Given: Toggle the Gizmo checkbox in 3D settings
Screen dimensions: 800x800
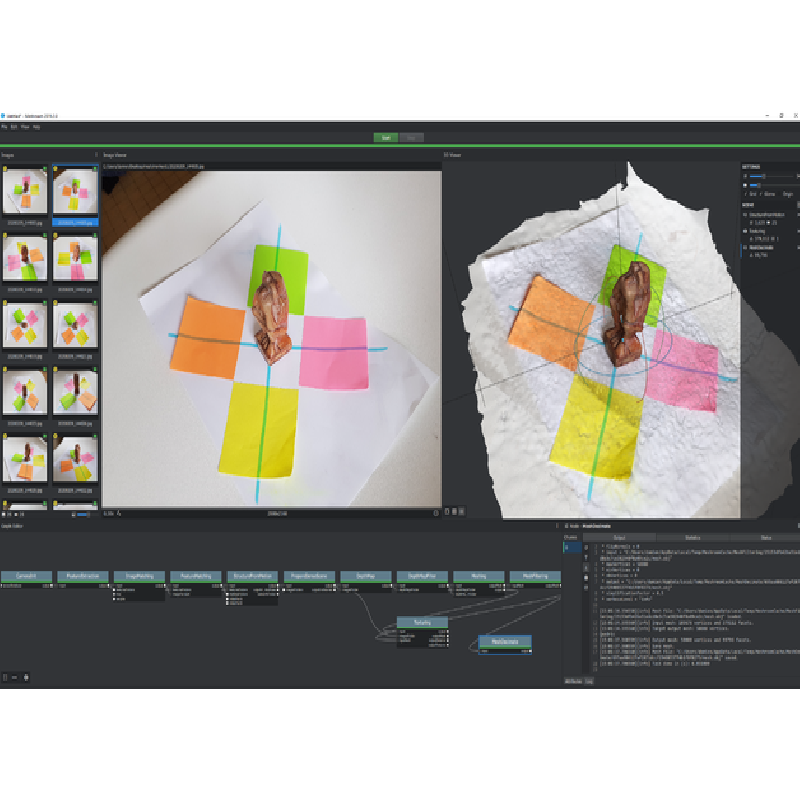Looking at the screenshot, I should coord(762,194).
